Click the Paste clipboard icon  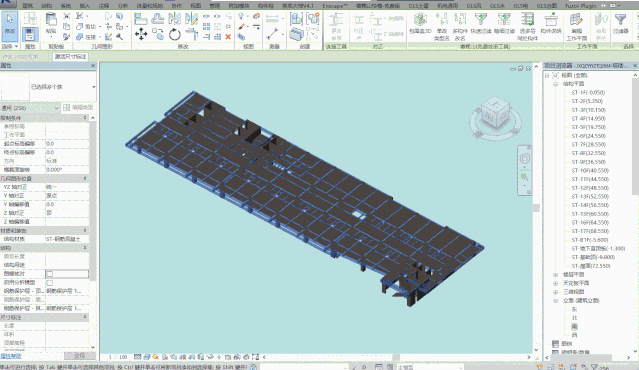click(x=51, y=23)
